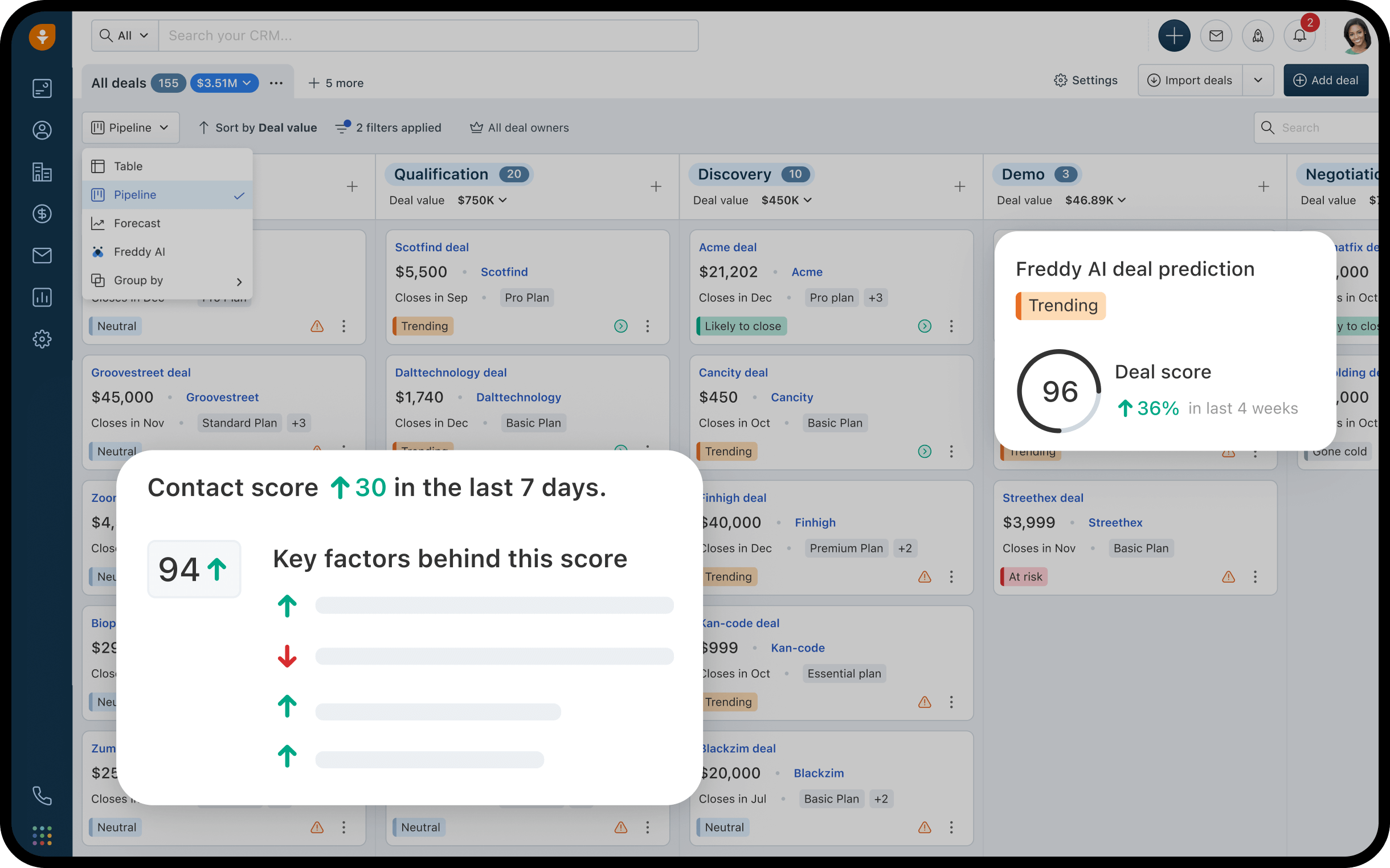The height and width of the screenshot is (868, 1390).
Task: Click the settings gear icon in sidebar
Action: pyautogui.click(x=42, y=339)
